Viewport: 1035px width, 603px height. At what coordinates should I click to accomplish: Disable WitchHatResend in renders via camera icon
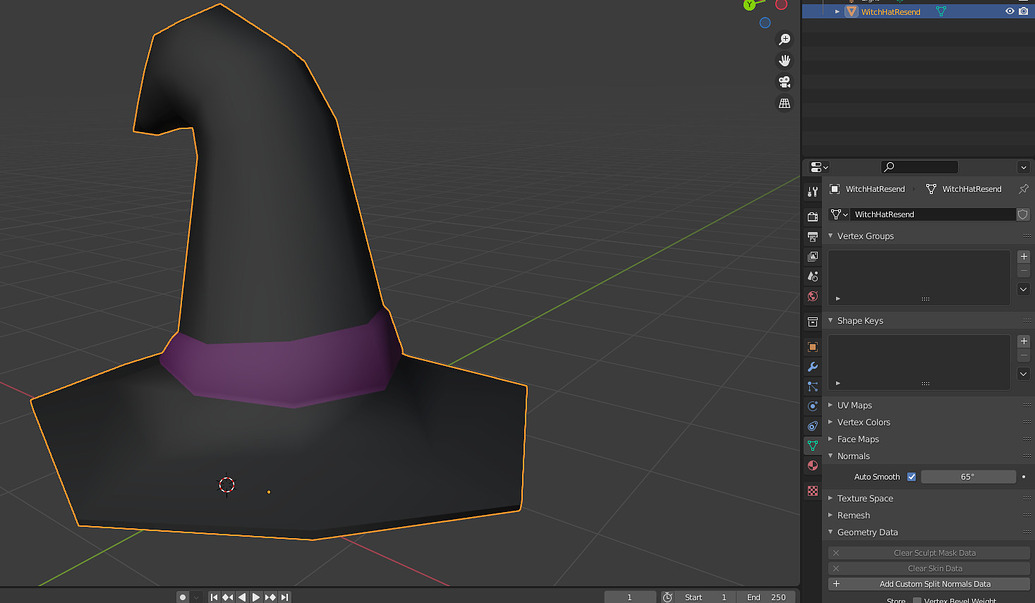click(1023, 11)
